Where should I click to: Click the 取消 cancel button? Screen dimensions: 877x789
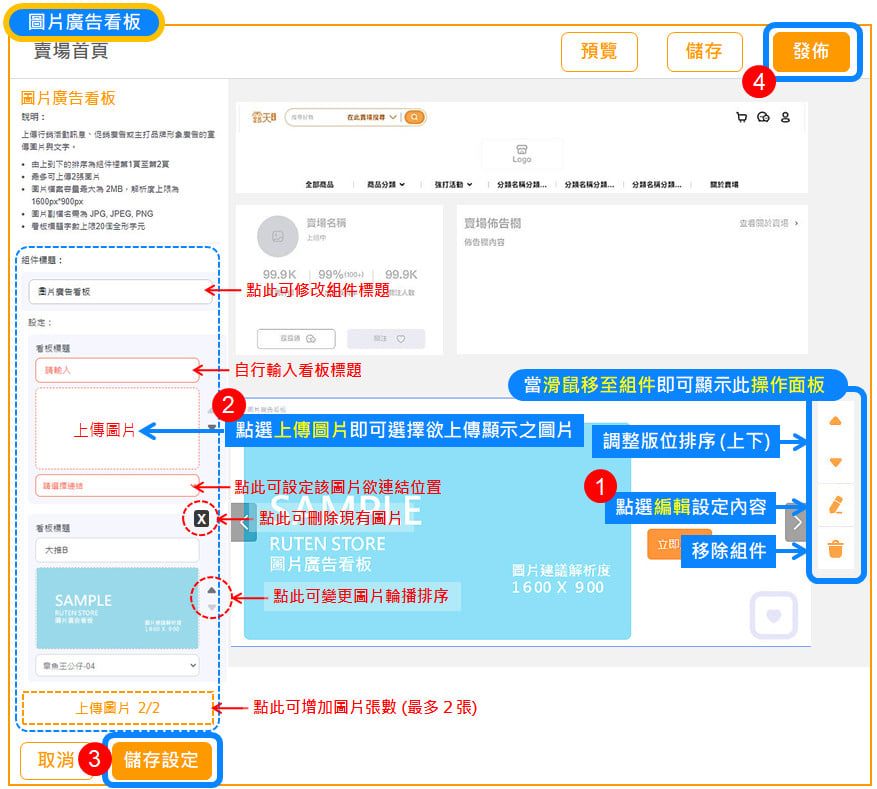point(56,760)
